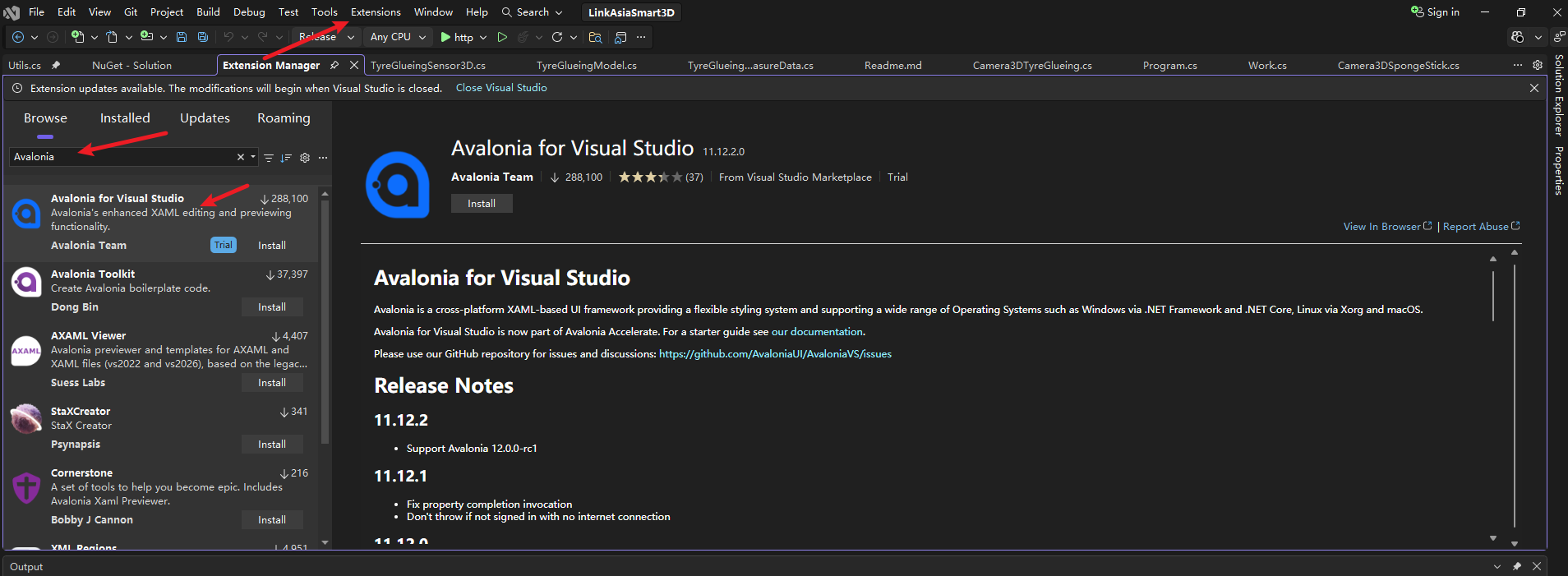Expand the search history dropdown arrow

point(253,157)
